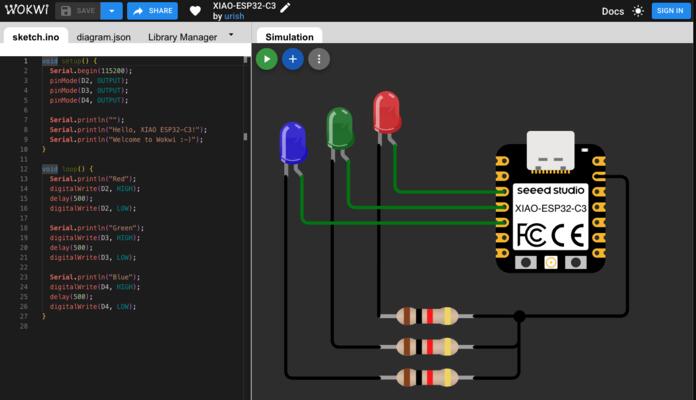Open author link urish

234,16
